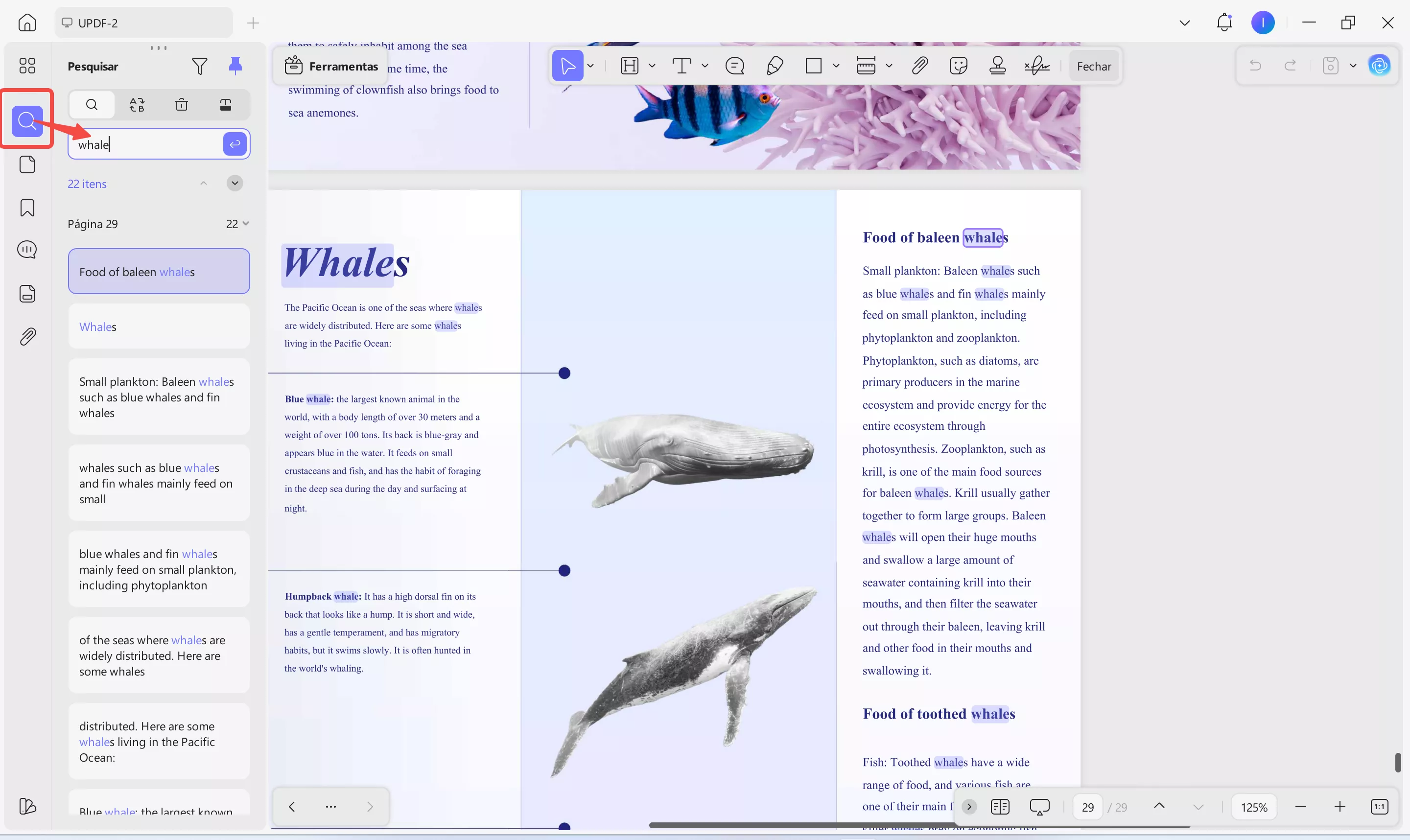Click the stamp tool icon
The width and height of the screenshot is (1410, 840).
997,66
